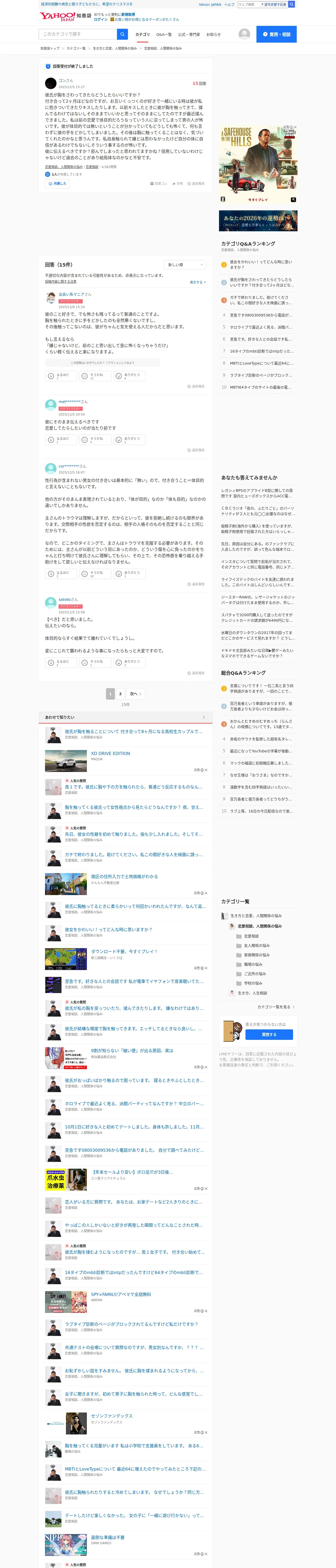This screenshot has width=336, height=1568.
Task: Click the web search magnifier button at the top right
Action: 292,4
